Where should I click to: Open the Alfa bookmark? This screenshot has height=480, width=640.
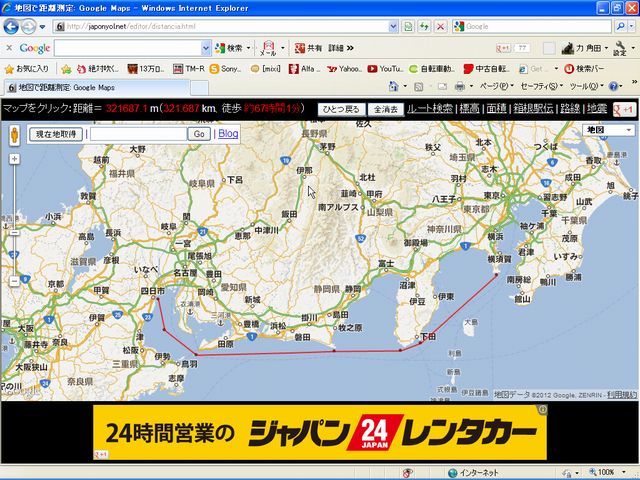pos(304,69)
